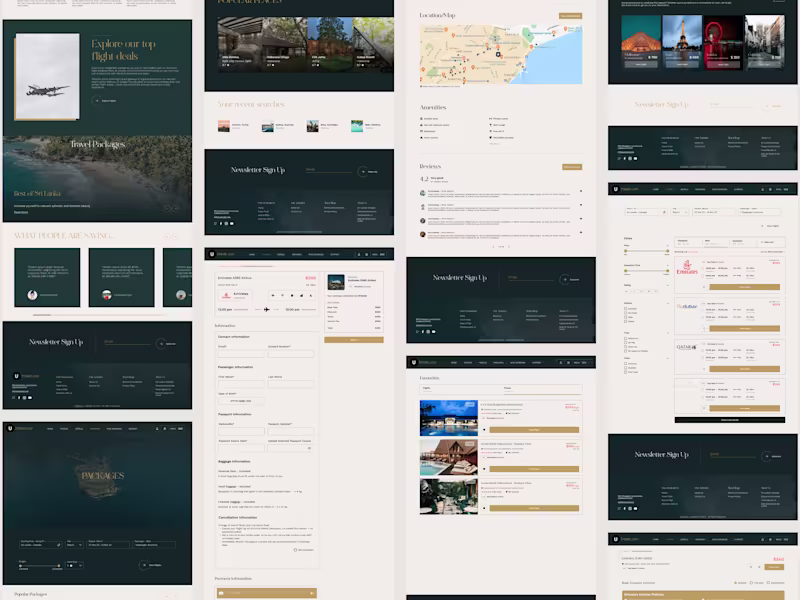Collapse the Price filter section

pyautogui.click(x=668, y=244)
